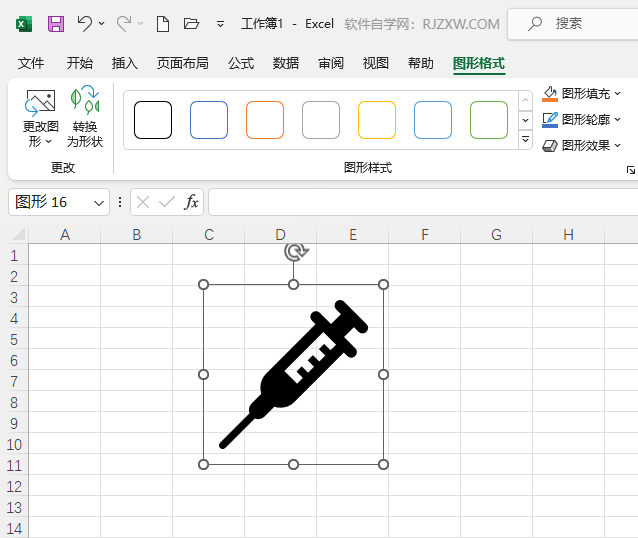
Task: Click the formula bar enter checkmark
Action: click(x=167, y=202)
